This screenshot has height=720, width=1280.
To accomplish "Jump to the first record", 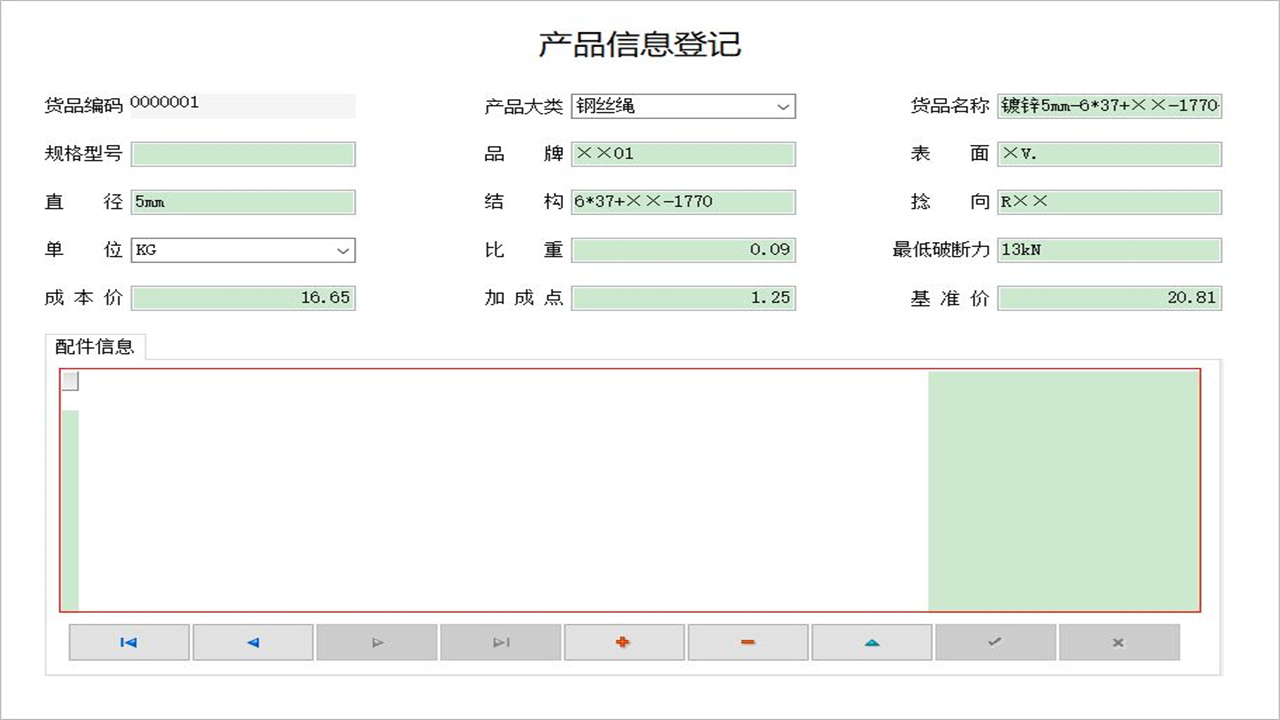I will tap(129, 642).
